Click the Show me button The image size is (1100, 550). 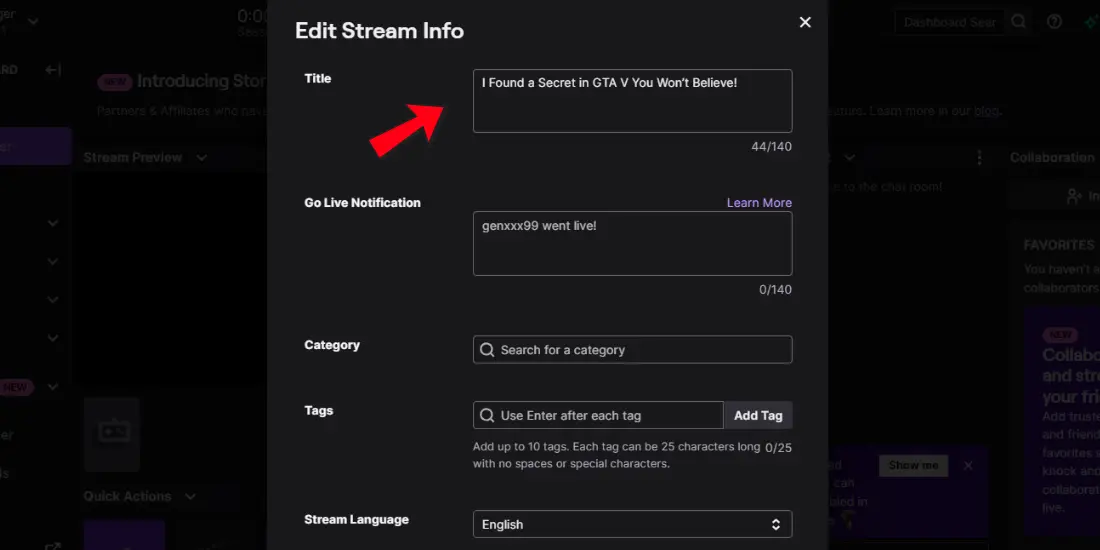pyautogui.click(x=913, y=465)
